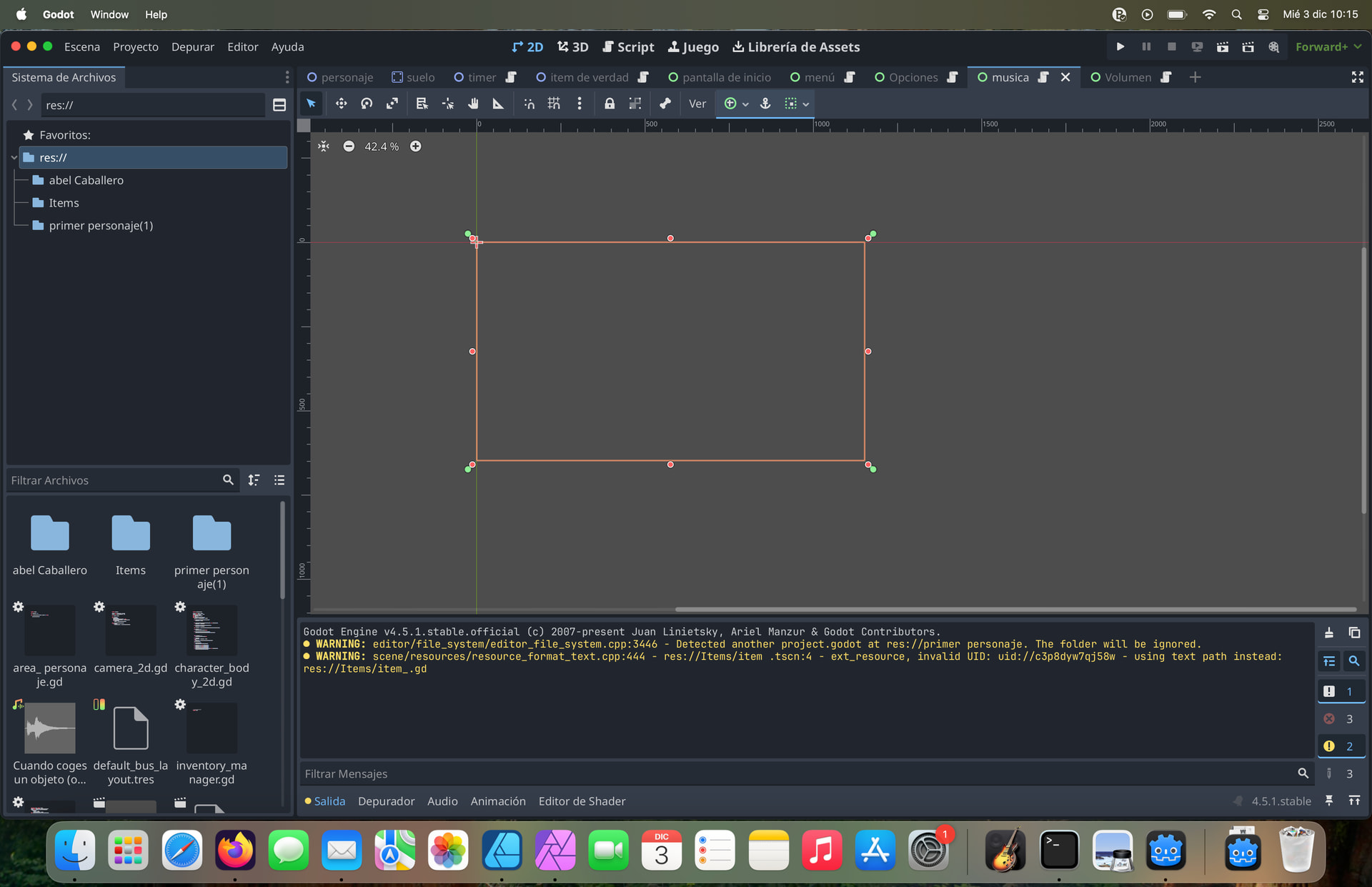Collapse the res:// folder tree
The height and width of the screenshot is (887, 1372).
point(14,157)
